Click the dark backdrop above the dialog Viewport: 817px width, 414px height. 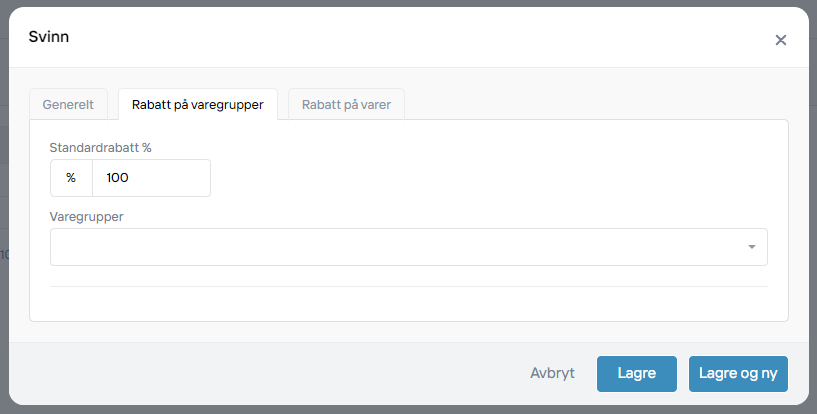click(400, 3)
